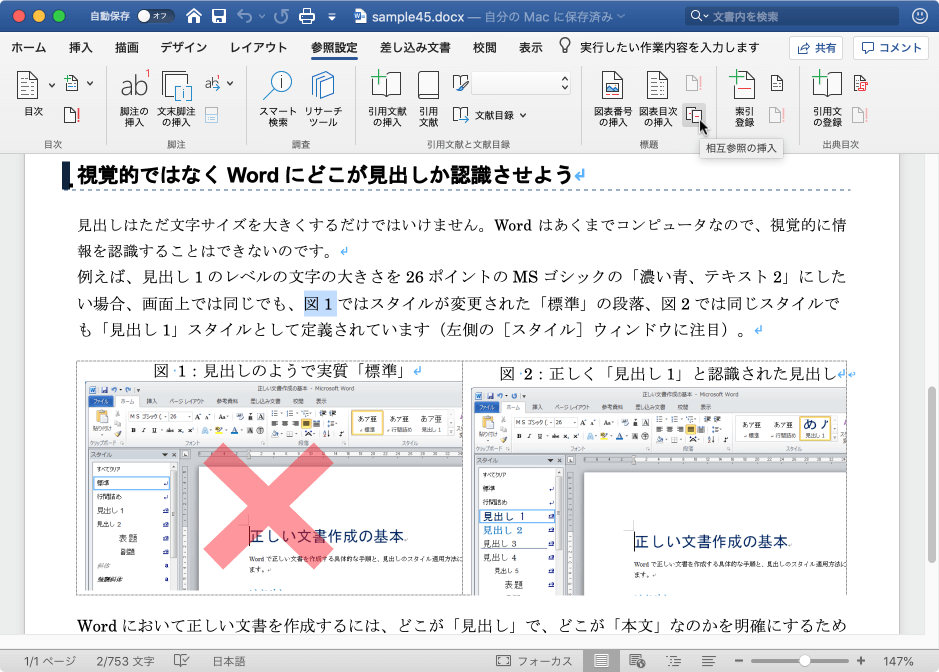Click the insert index icon
The image size is (939, 672).
pos(777,83)
